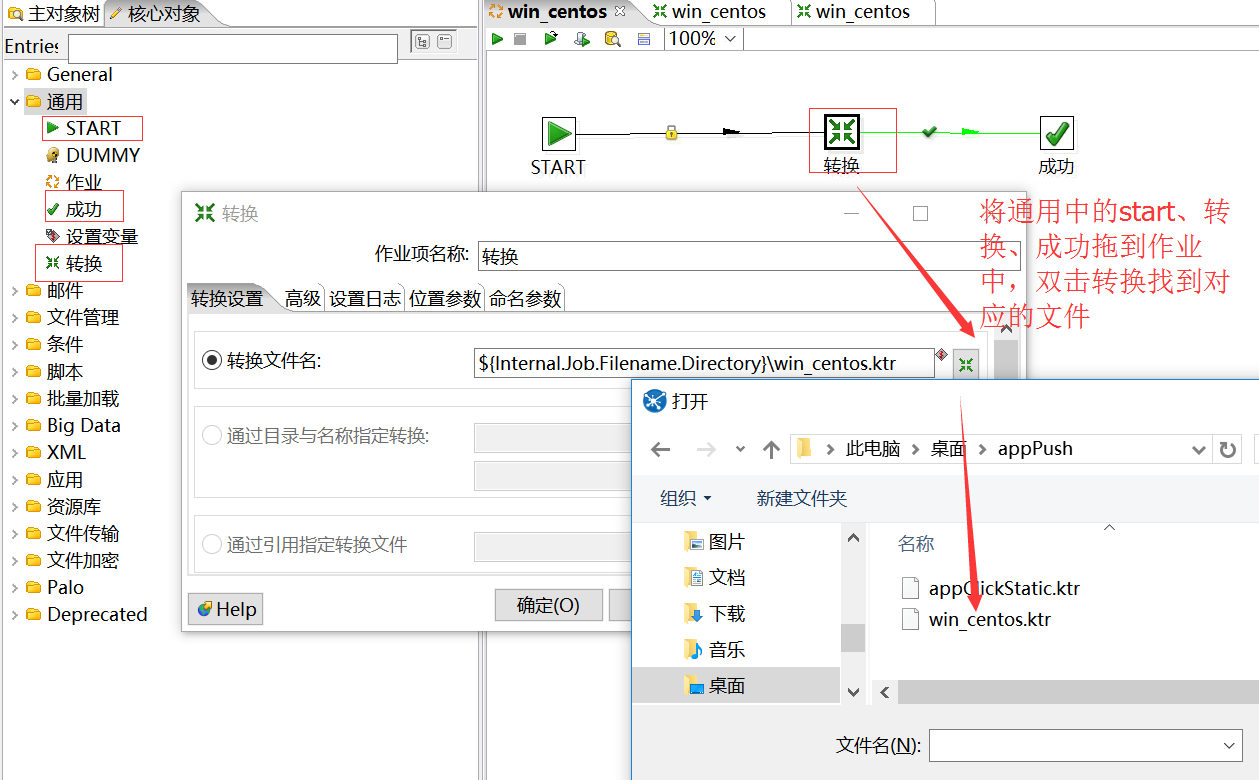The image size is (1259, 780).
Task: Click the 名称 column header
Action: click(916, 544)
